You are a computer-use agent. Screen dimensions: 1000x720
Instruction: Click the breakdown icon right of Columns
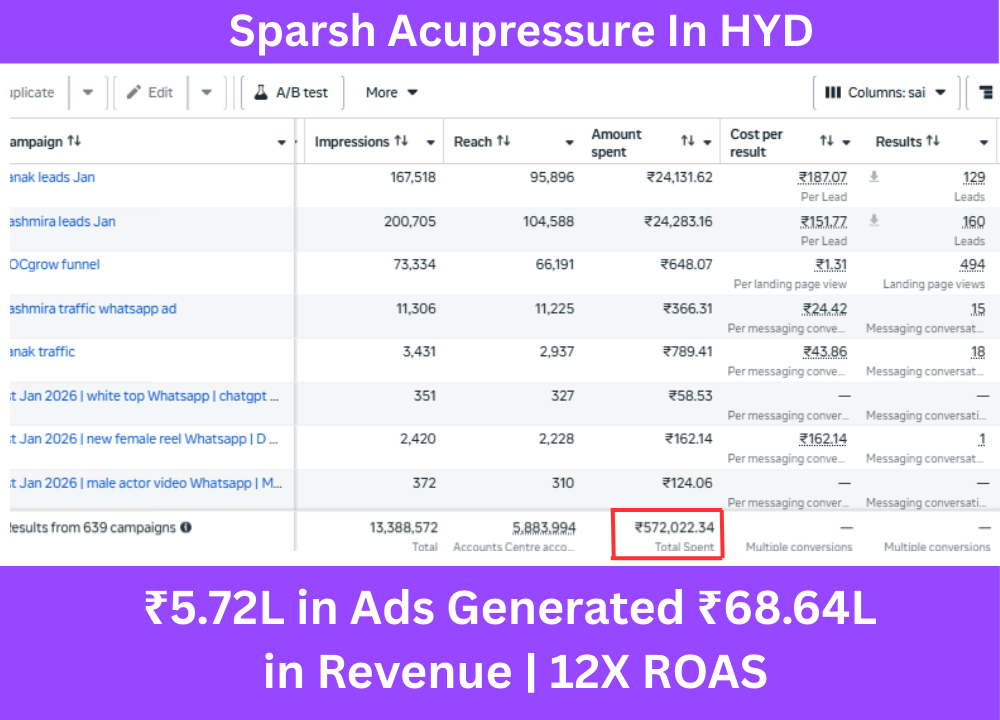pyautogui.click(x=986, y=92)
